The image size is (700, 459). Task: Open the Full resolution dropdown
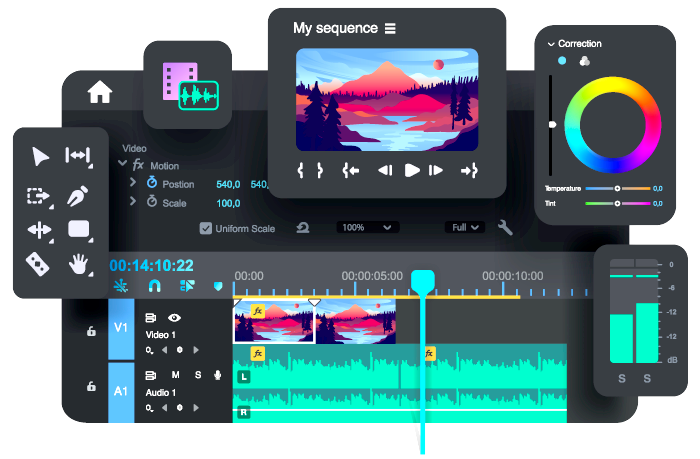point(466,228)
